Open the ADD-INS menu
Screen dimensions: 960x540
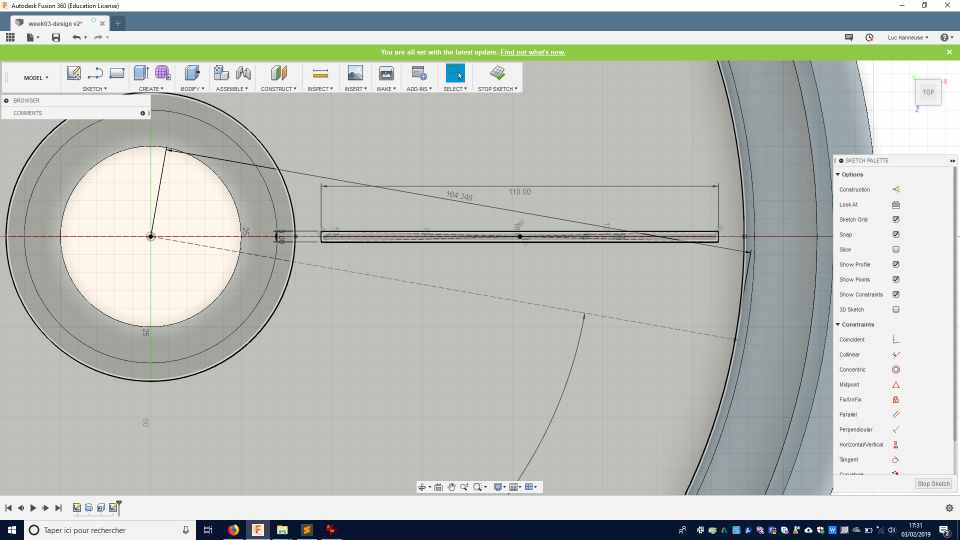click(x=419, y=89)
